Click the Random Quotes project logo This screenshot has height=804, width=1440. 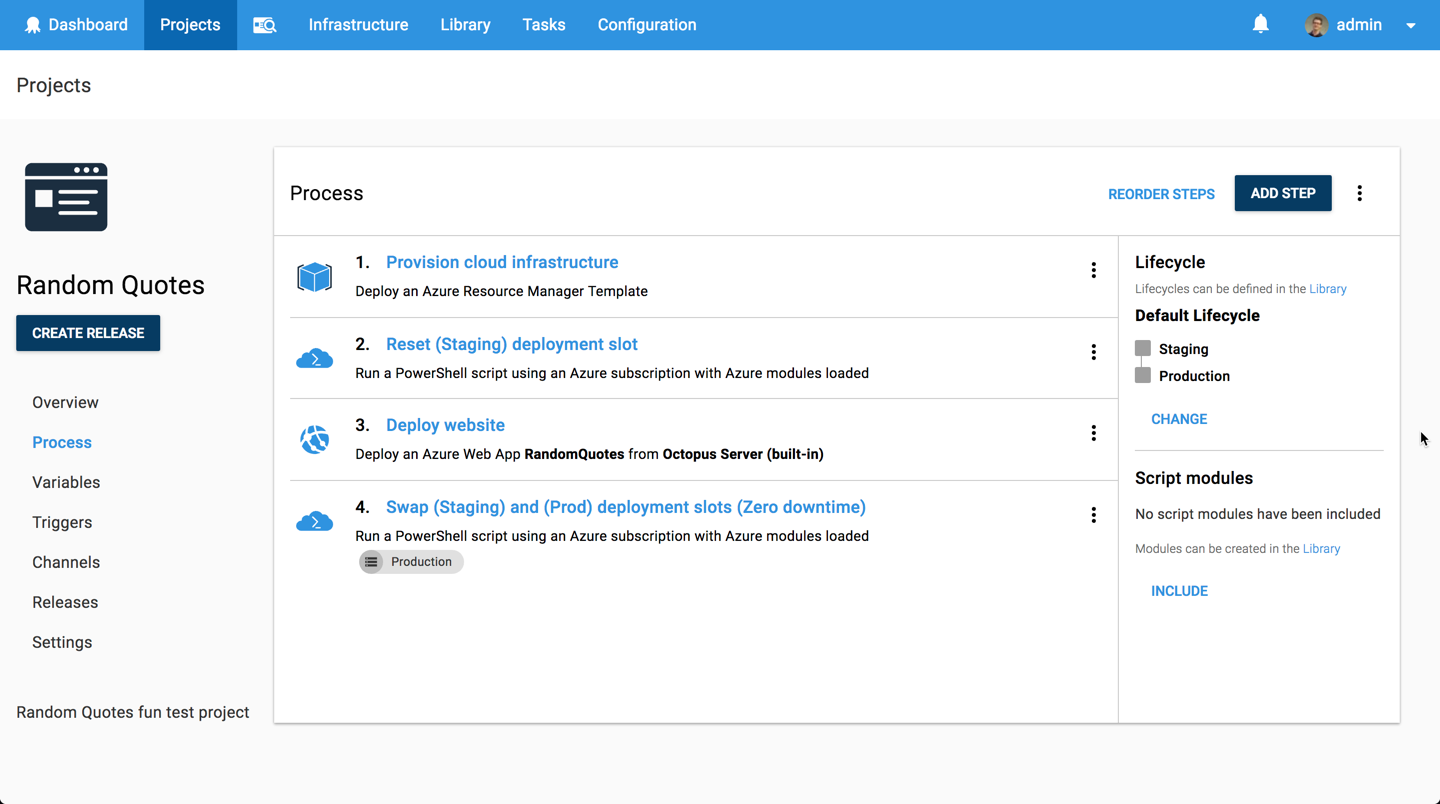[x=66, y=197]
